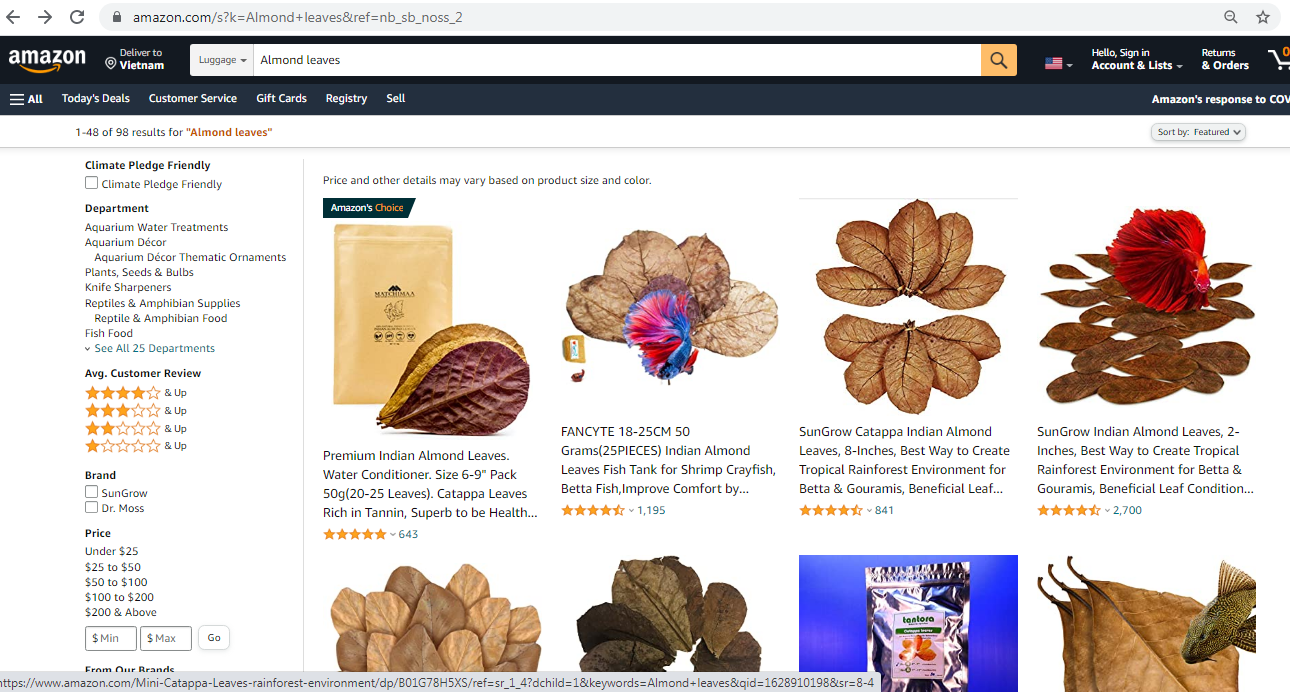Click the Go price filter button
Screen dimensions: 1290x692
214,637
